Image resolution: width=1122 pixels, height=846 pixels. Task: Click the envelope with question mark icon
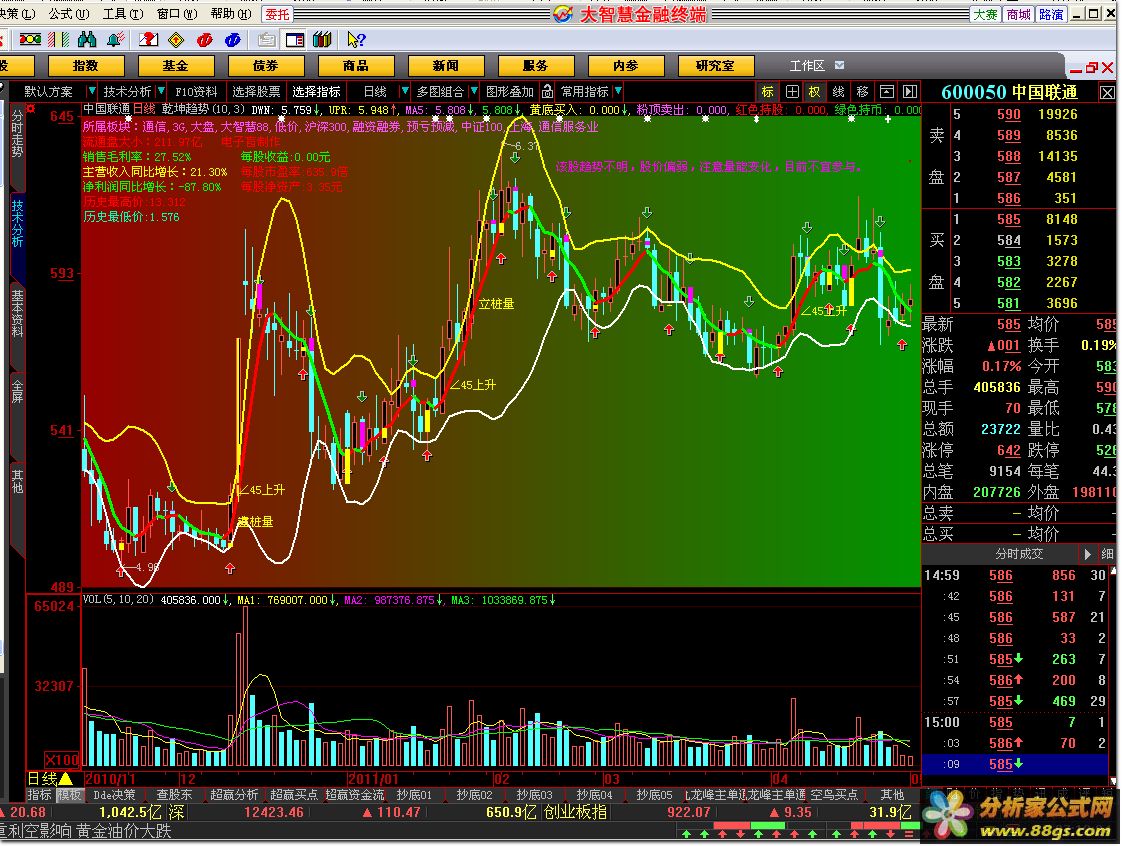click(x=149, y=39)
